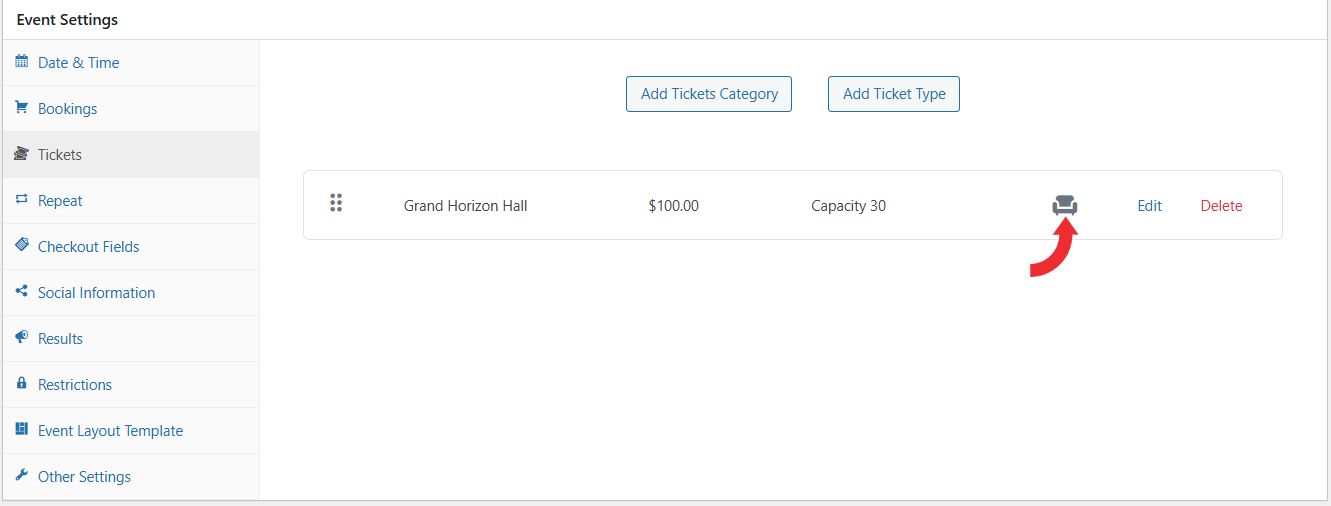Click the megaphone icon beside Results
This screenshot has width=1331, height=506.
pos(22,338)
